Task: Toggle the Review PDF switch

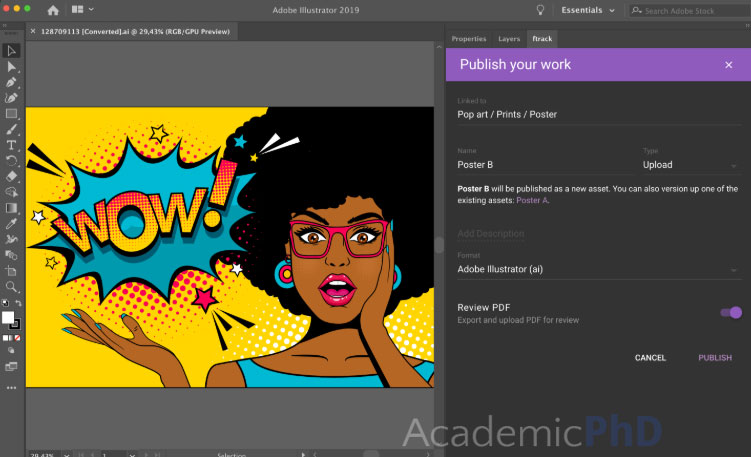Action: tap(731, 313)
